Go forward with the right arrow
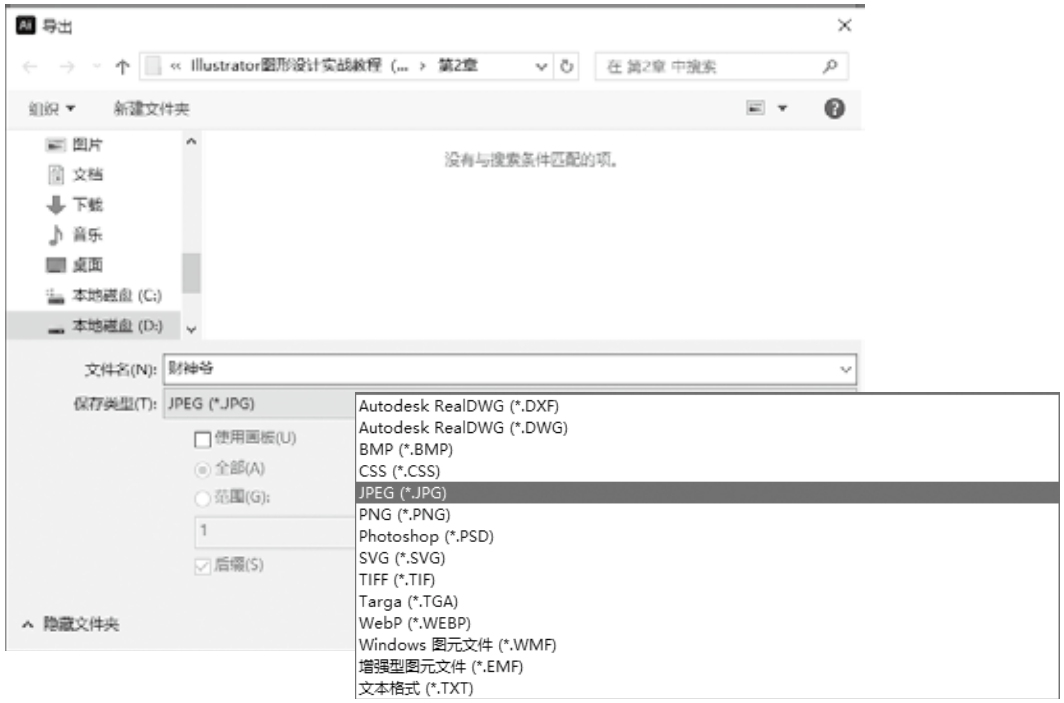 coord(67,66)
